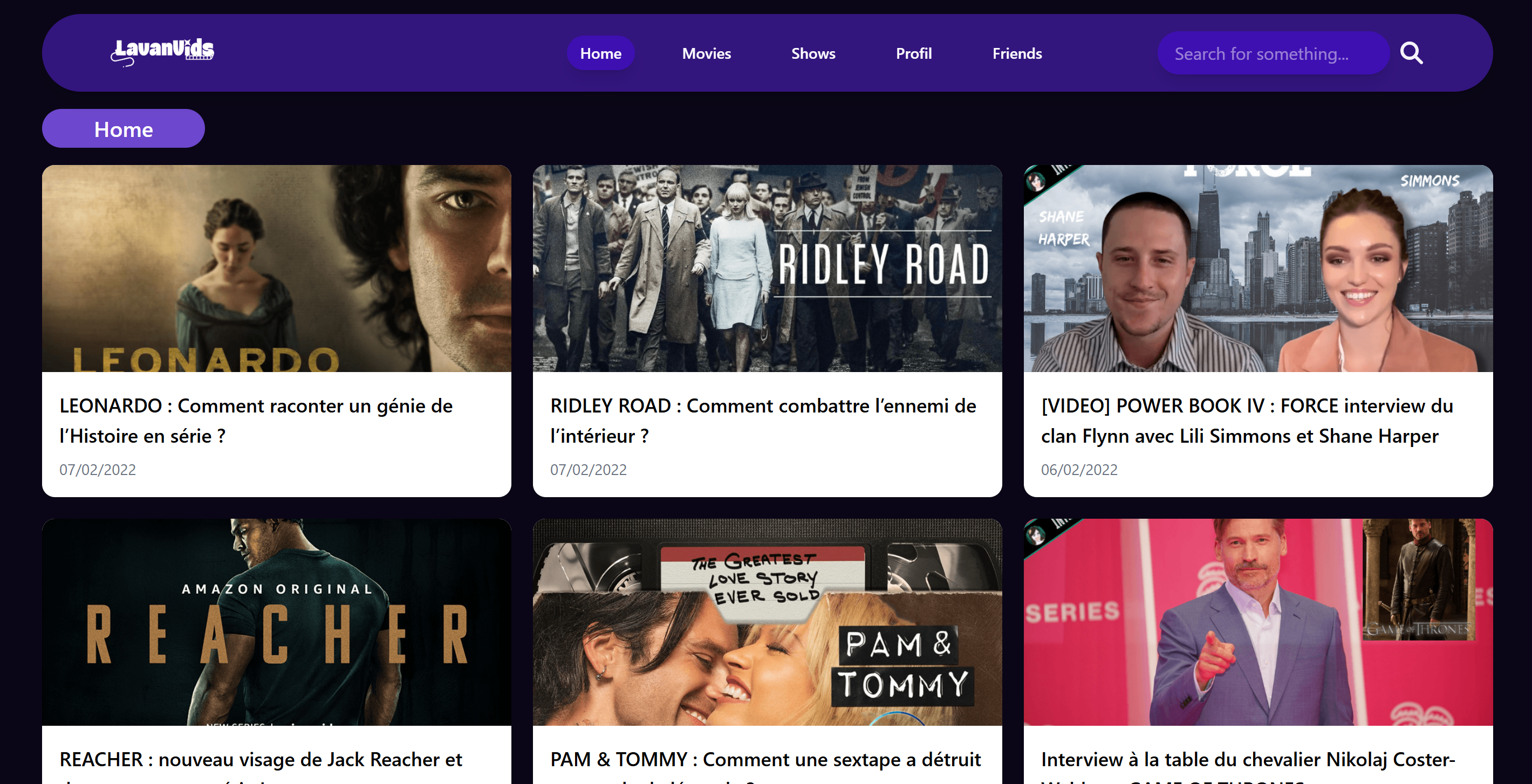Click 'REACHER : nouveau visage de Jack Reacher' title
1532x784 pixels.
(261, 759)
